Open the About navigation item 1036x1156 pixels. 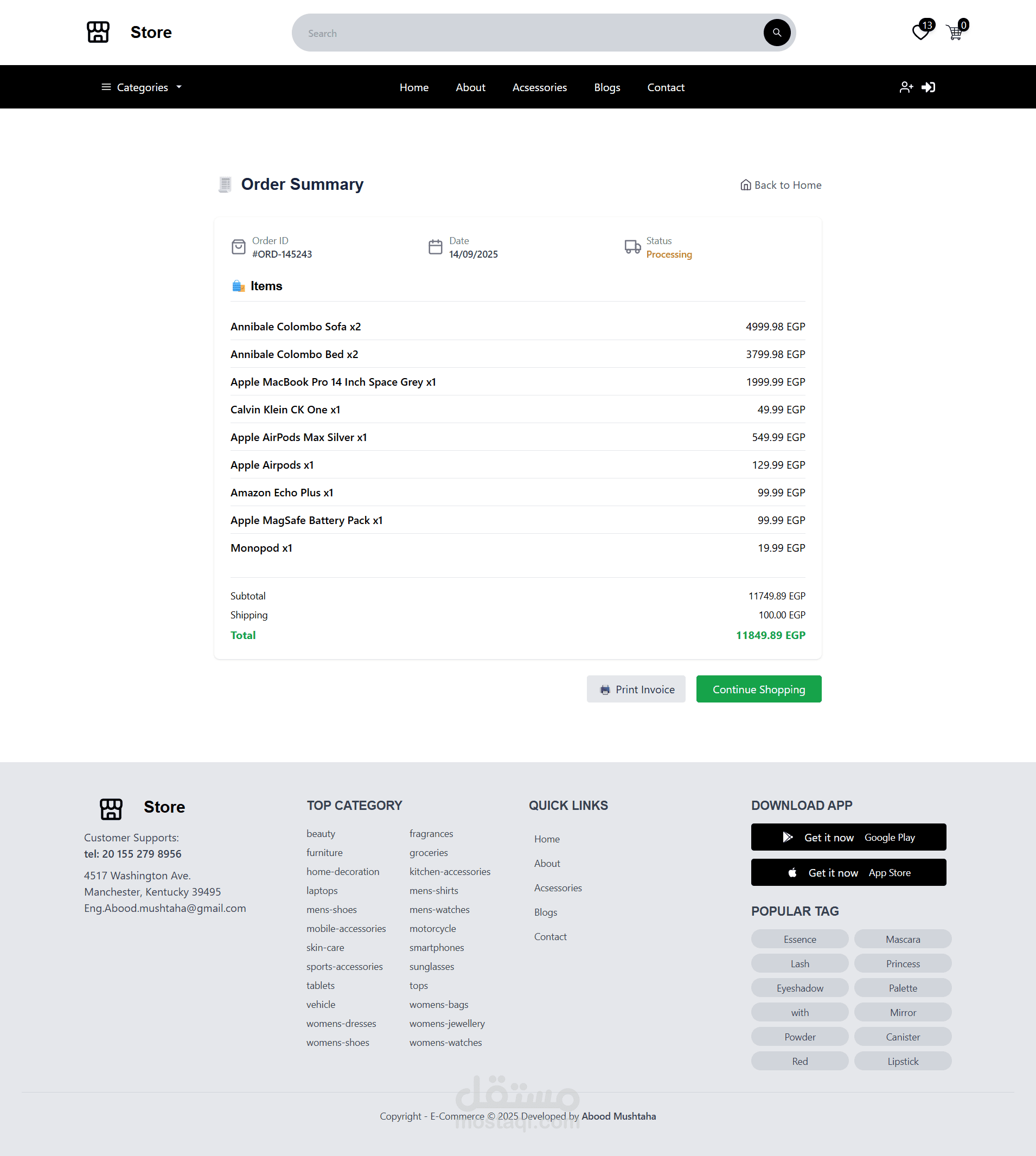pos(470,87)
